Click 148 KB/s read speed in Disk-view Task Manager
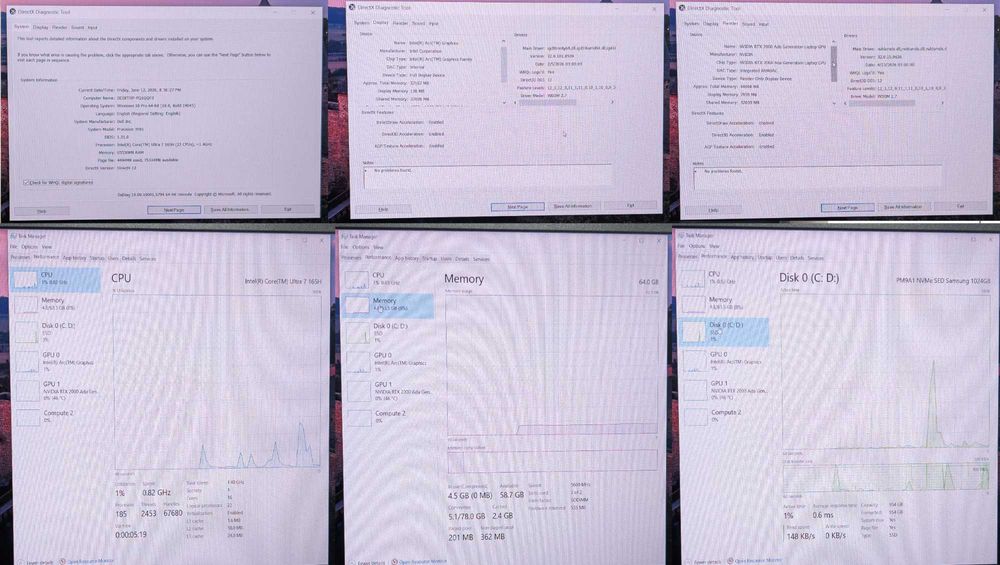The height and width of the screenshot is (565, 1000). click(800, 536)
